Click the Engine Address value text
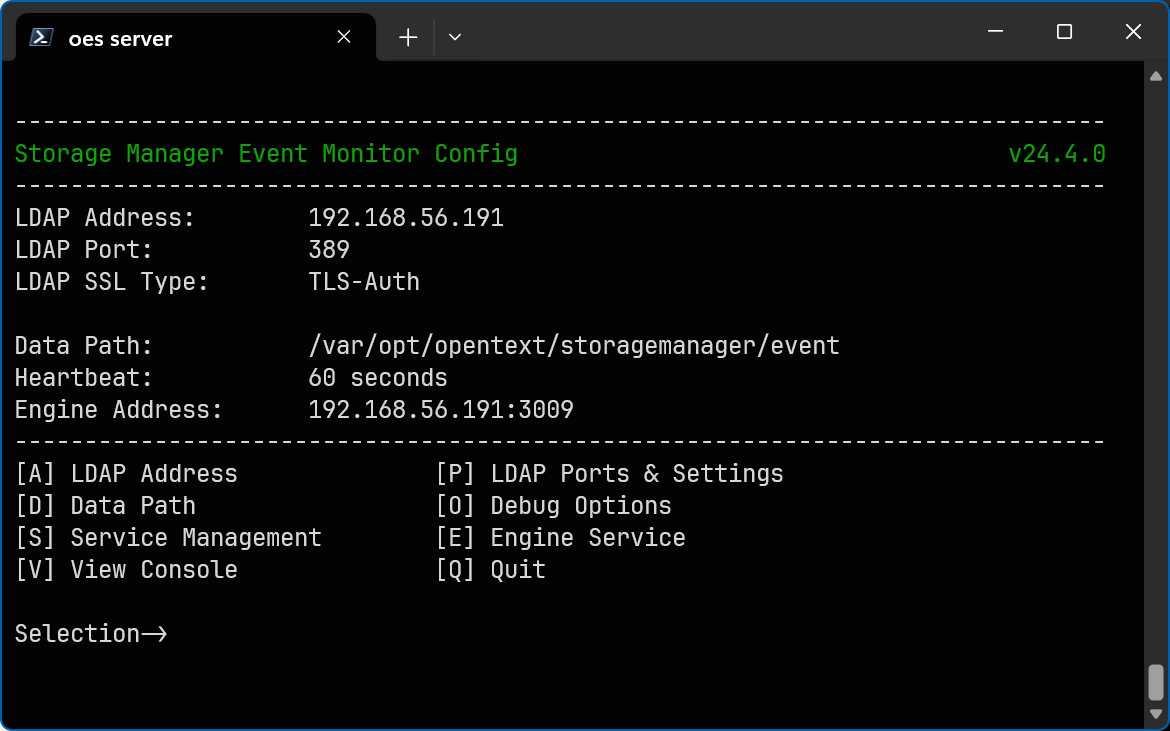The image size is (1170, 731). (440, 409)
